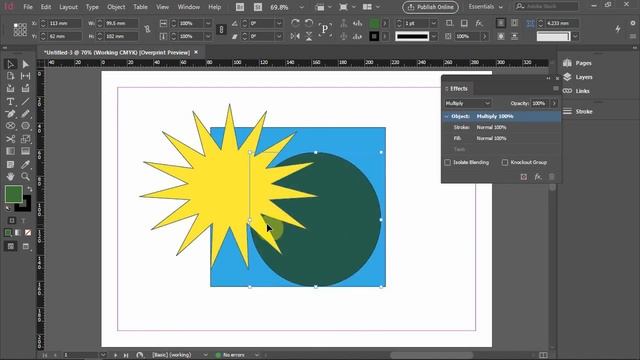Viewport: 640px width, 360px height.
Task: Click the Effects panel tab
Action: point(458,89)
